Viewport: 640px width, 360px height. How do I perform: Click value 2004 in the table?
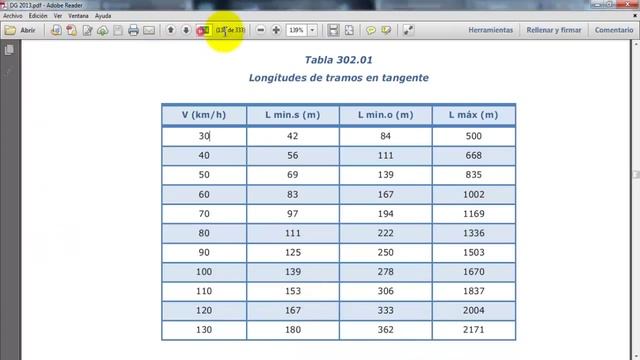(x=473, y=310)
